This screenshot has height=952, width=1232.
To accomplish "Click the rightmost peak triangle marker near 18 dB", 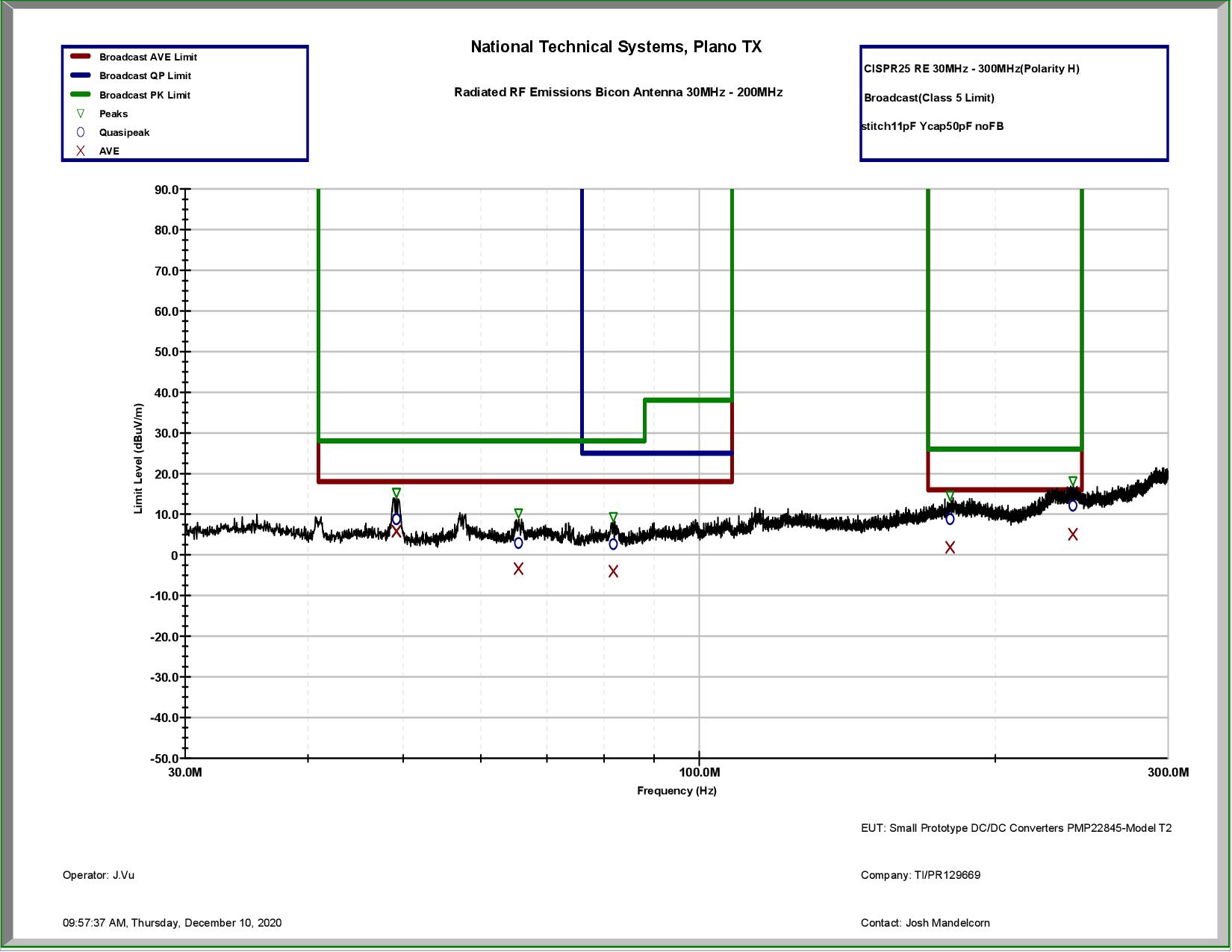I will point(1073,482).
